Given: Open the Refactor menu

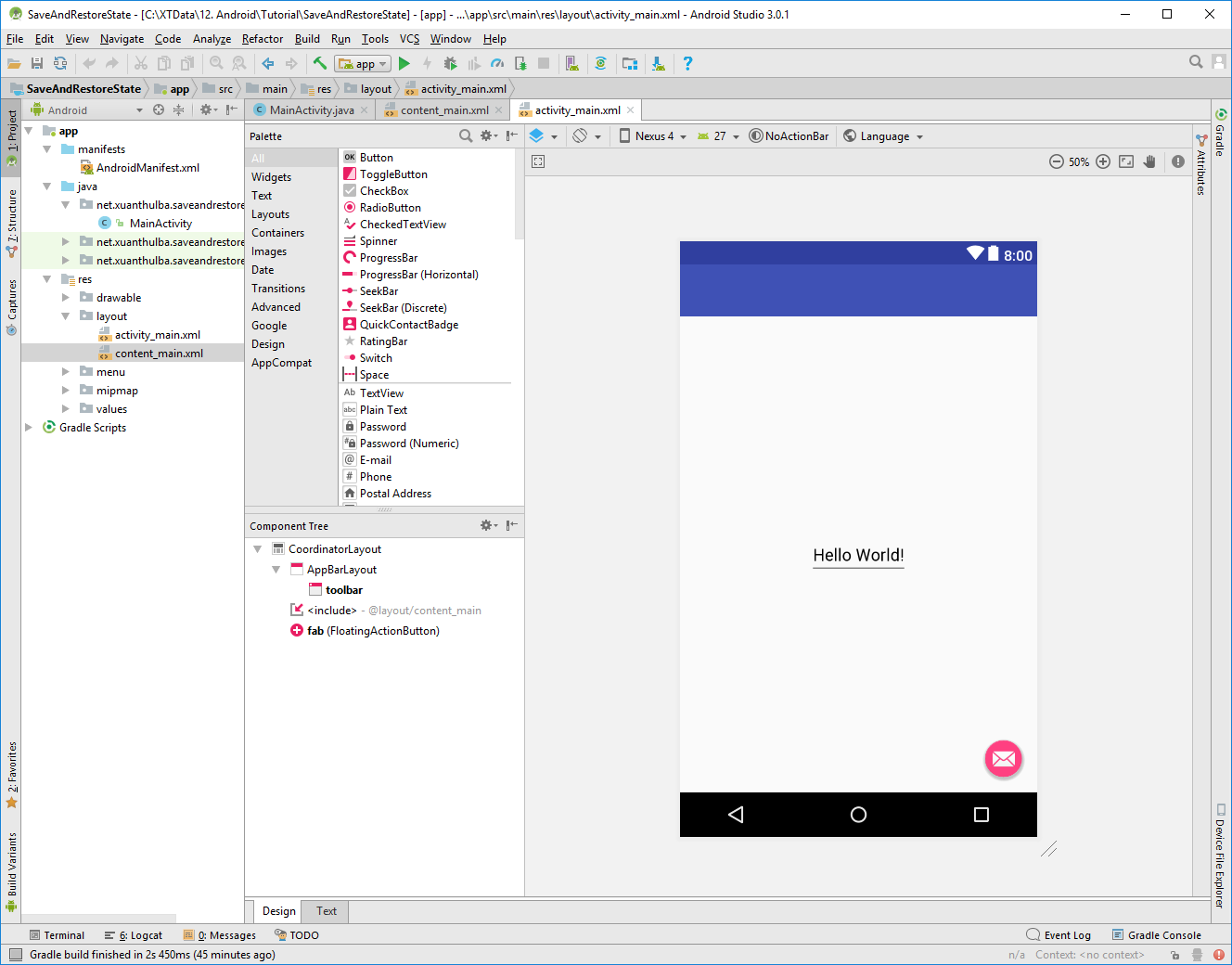Looking at the screenshot, I should (263, 39).
